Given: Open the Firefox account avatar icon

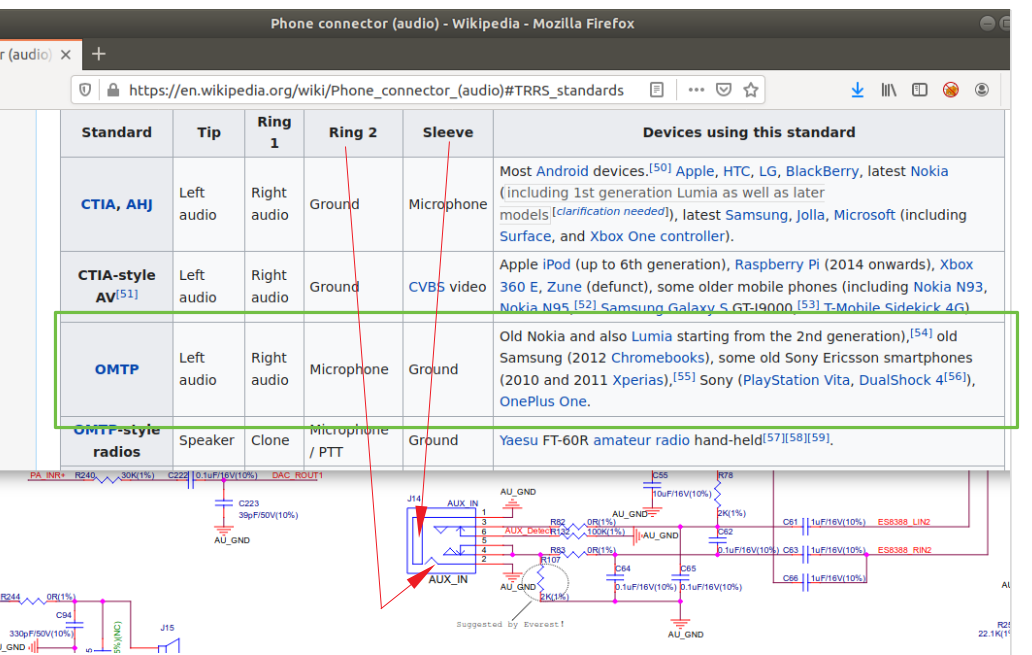Looking at the screenshot, I should click(x=981, y=90).
